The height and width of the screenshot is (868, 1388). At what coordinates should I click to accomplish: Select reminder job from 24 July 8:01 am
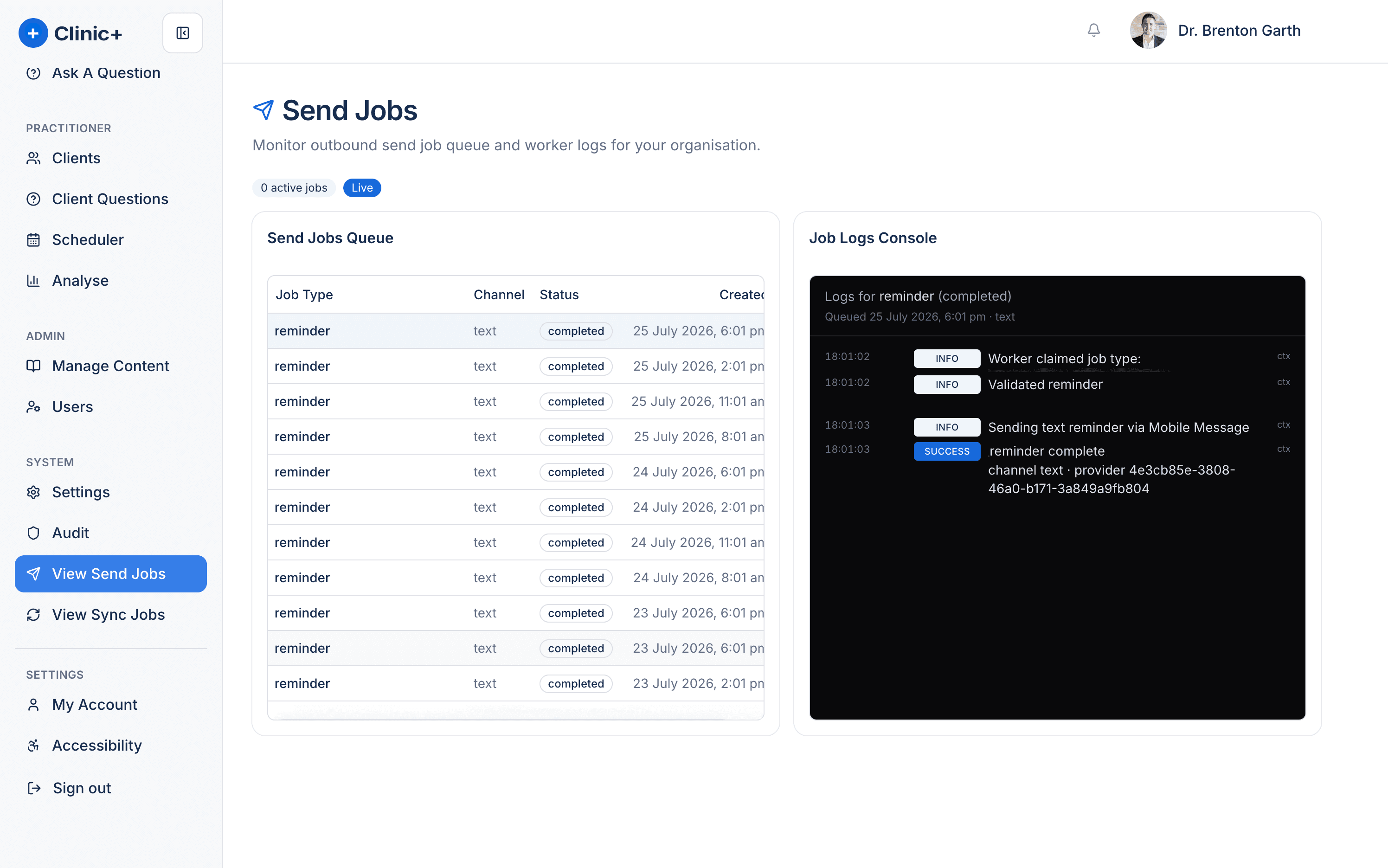(515, 578)
